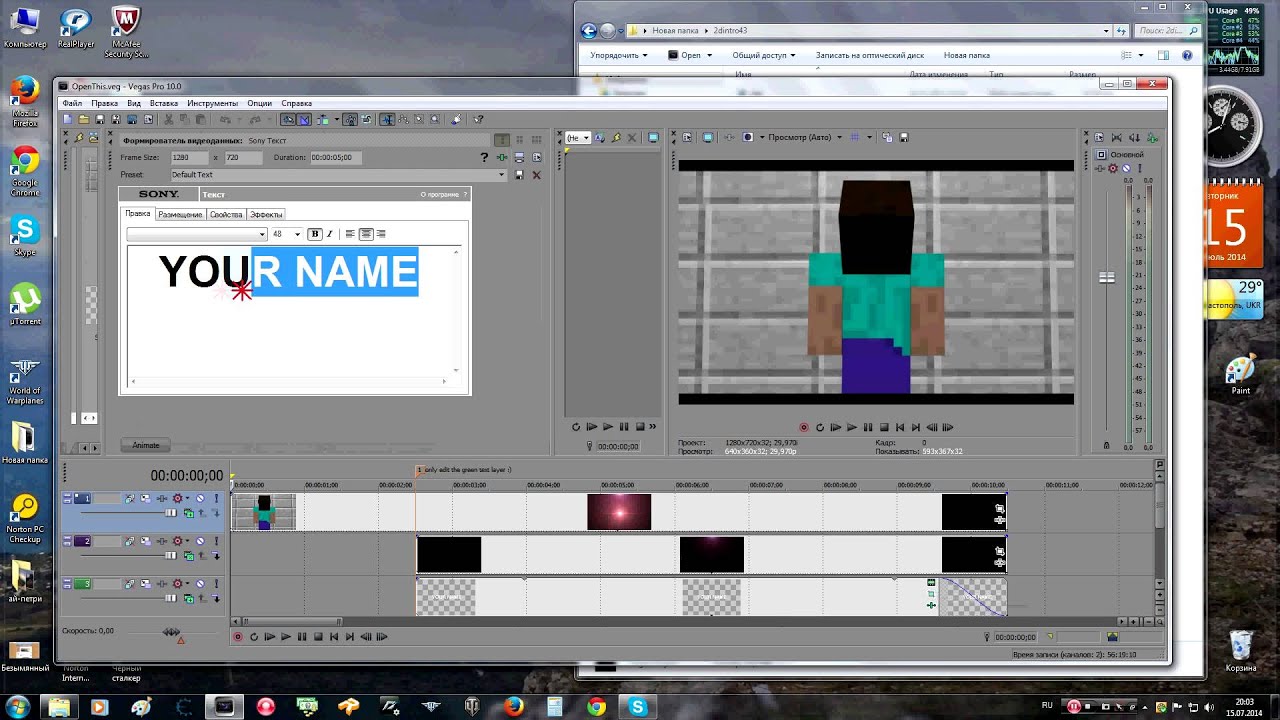Click the Open project folder icon
The image size is (1280, 720).
(84, 119)
